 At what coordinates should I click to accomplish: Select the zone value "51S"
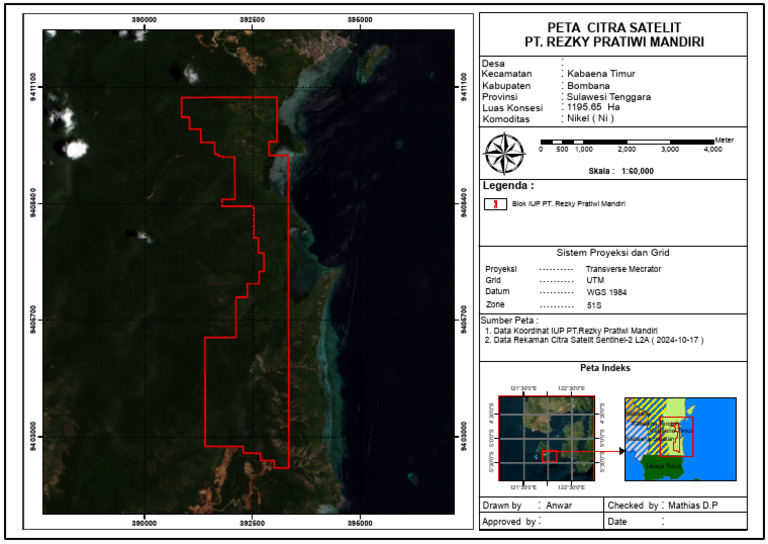(x=594, y=306)
